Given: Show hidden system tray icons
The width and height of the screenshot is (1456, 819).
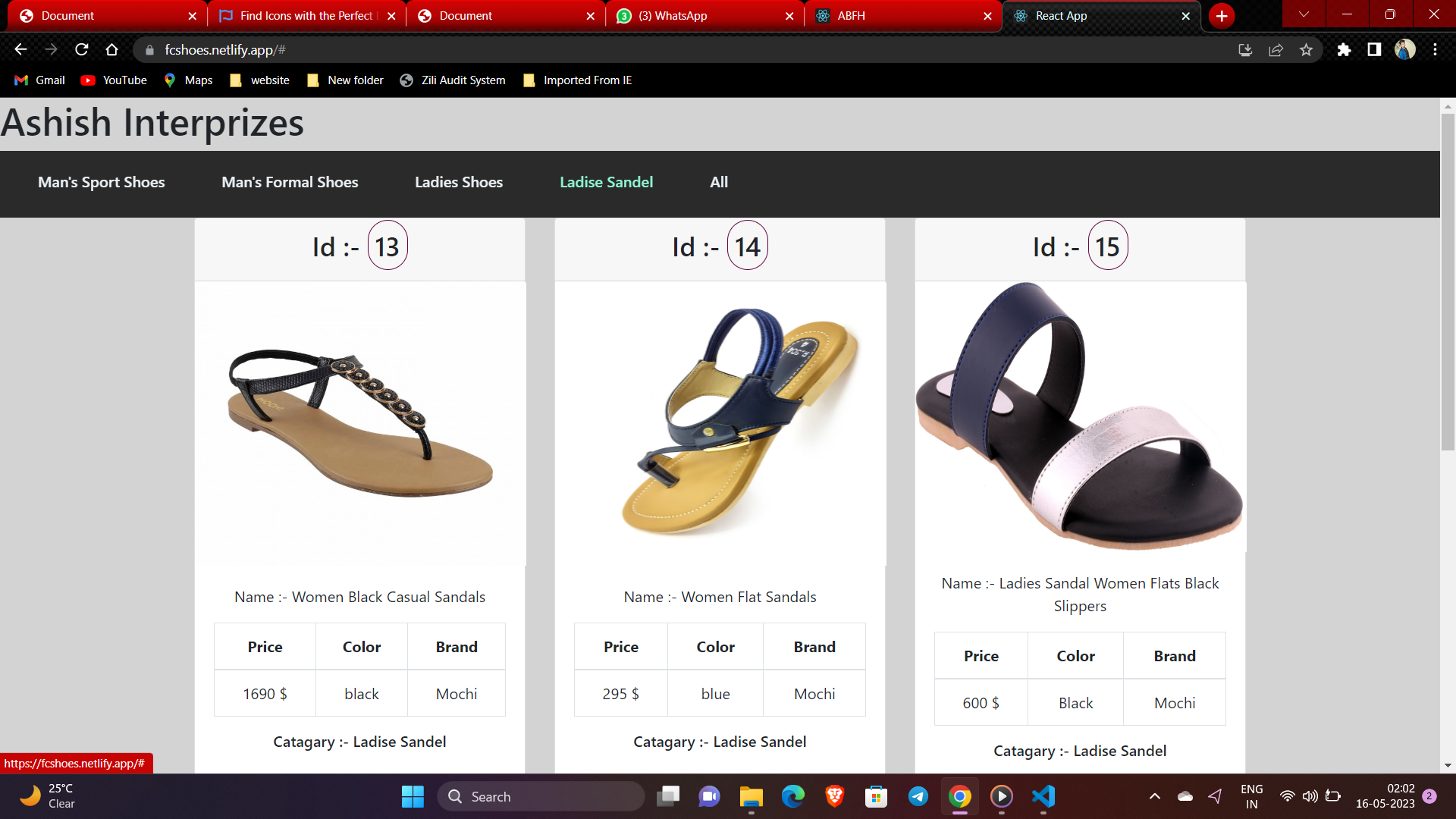Looking at the screenshot, I should click(x=1154, y=796).
